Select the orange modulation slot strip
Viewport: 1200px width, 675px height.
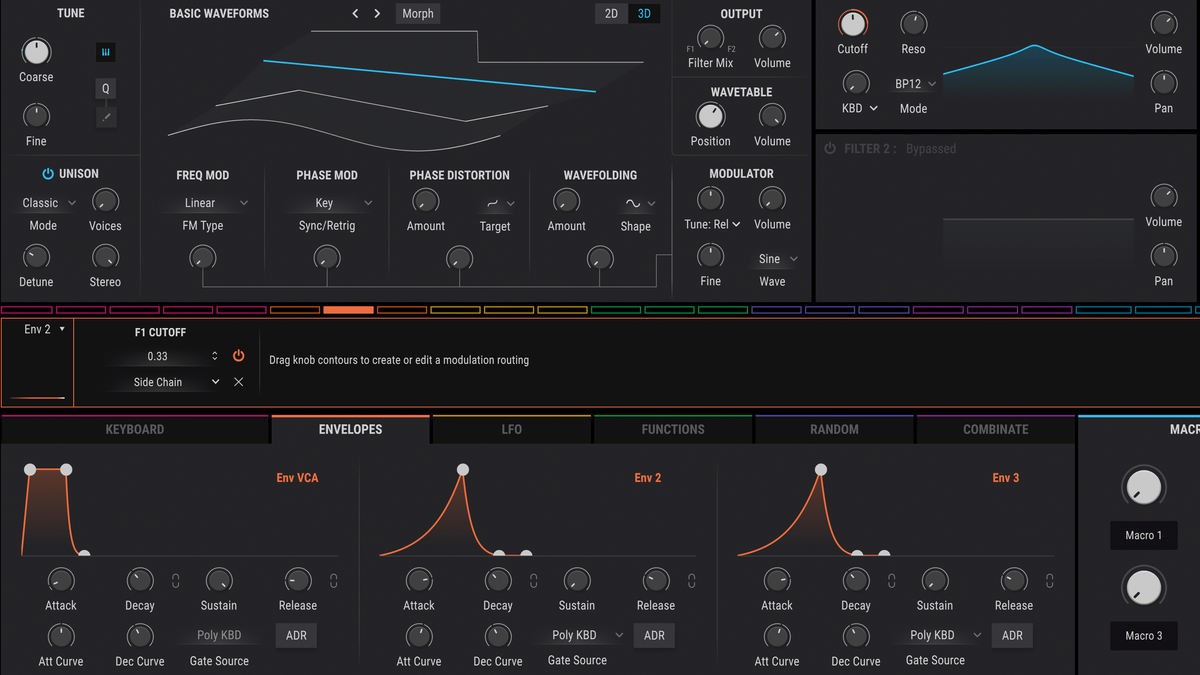[x=348, y=309]
